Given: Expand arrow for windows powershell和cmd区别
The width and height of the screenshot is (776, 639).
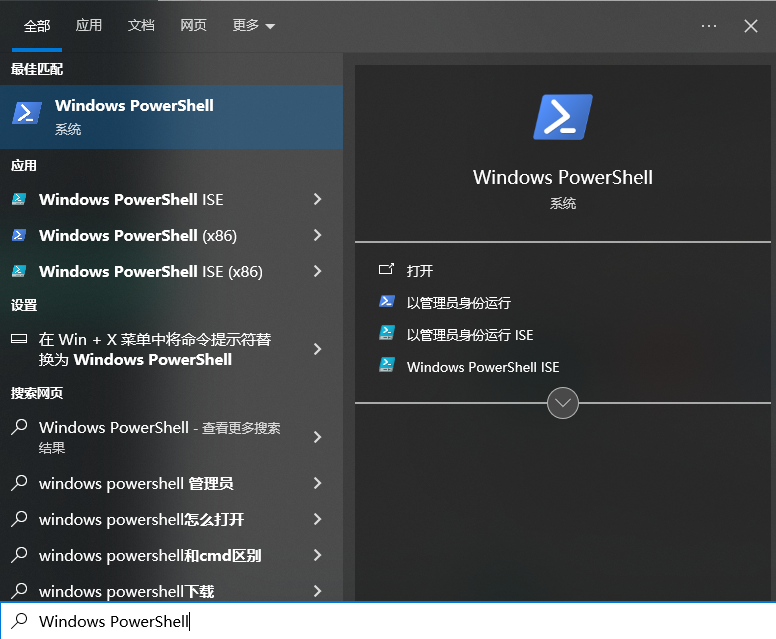Looking at the screenshot, I should pyautogui.click(x=318, y=555).
